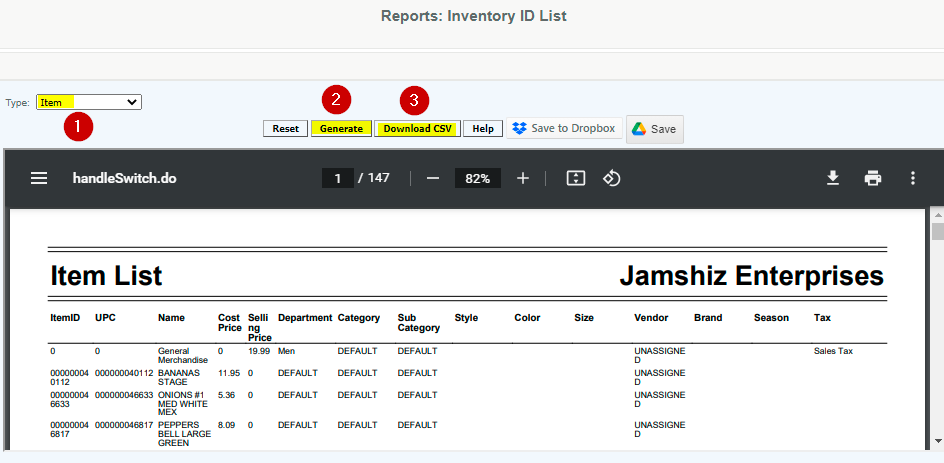Save to Google Drive button
The width and height of the screenshot is (944, 463).
(655, 129)
